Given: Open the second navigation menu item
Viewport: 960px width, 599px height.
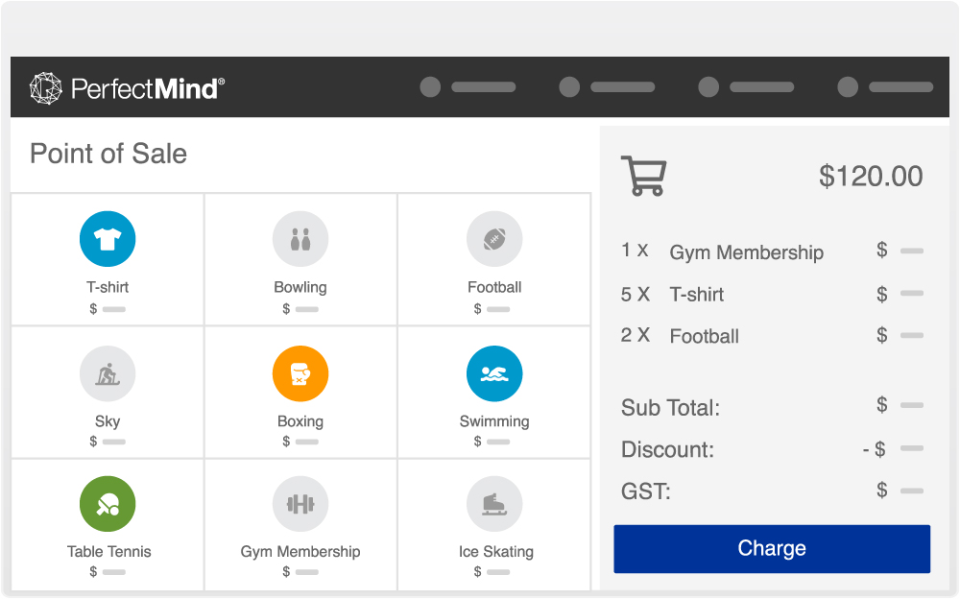Looking at the screenshot, I should pyautogui.click(x=607, y=87).
